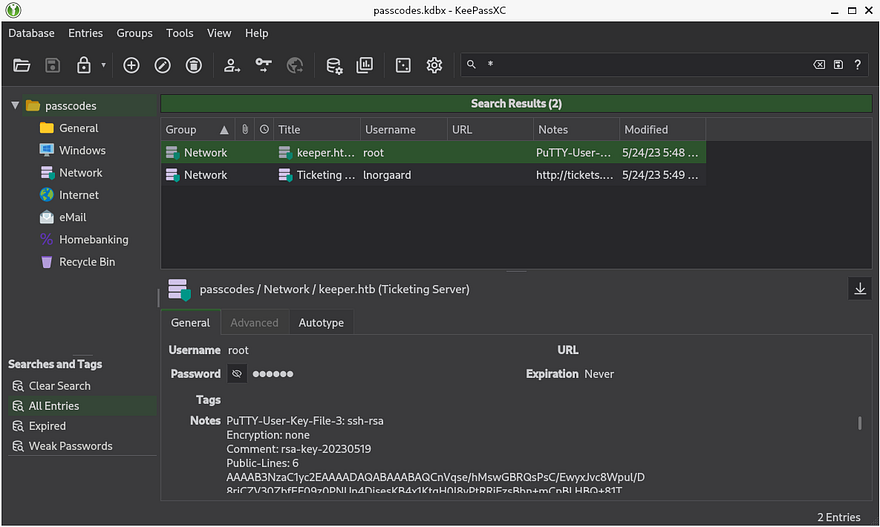Sort entries by the Group column header
The width and height of the screenshot is (880, 527).
pos(182,129)
